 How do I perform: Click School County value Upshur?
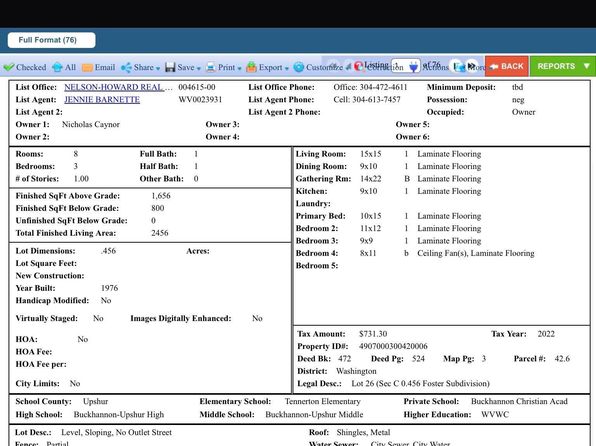(x=95, y=402)
